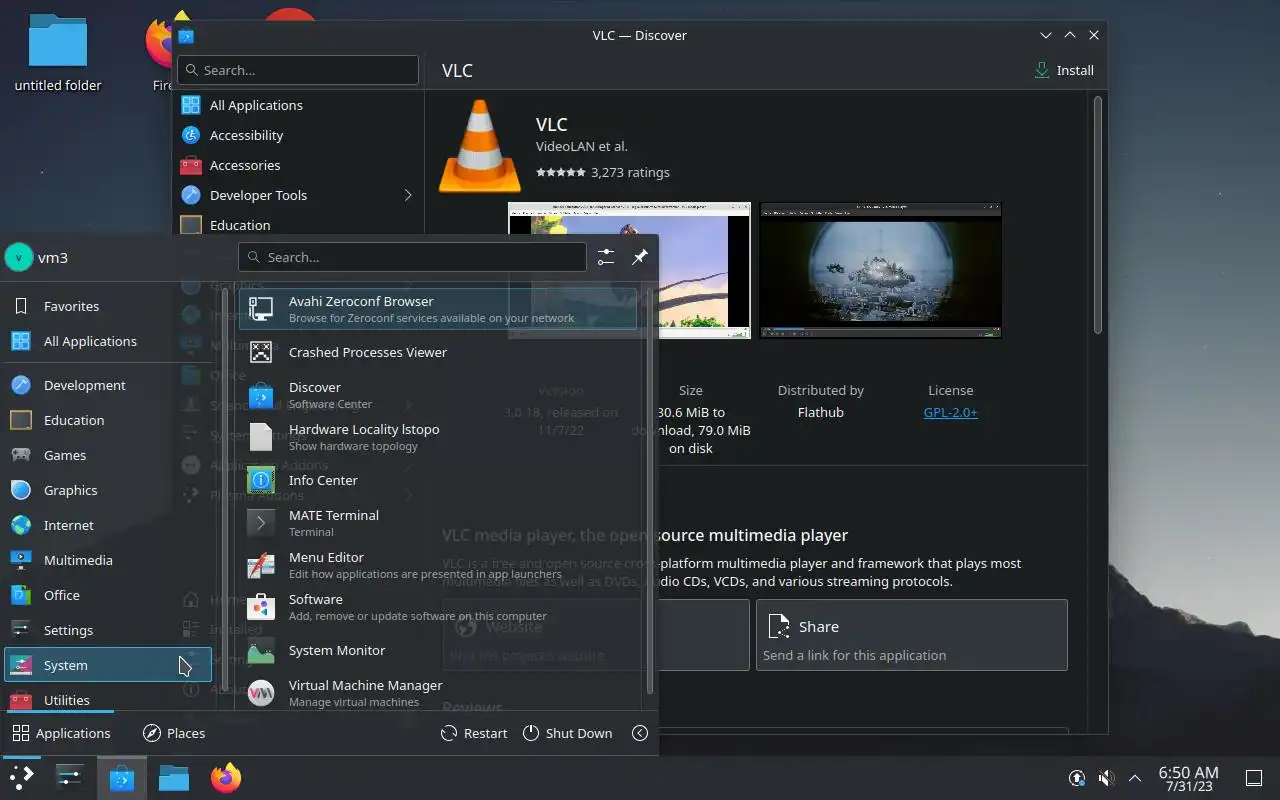The width and height of the screenshot is (1280, 800).
Task: View second VLC screenshot thumbnail
Action: pos(880,270)
